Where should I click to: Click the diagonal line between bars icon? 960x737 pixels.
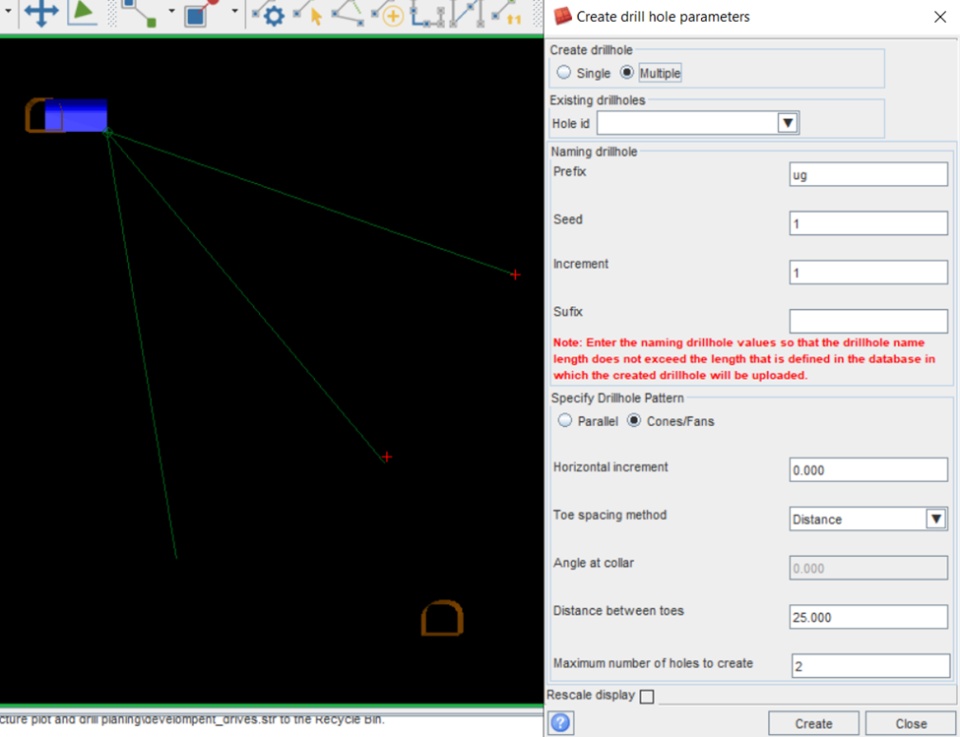coord(467,13)
